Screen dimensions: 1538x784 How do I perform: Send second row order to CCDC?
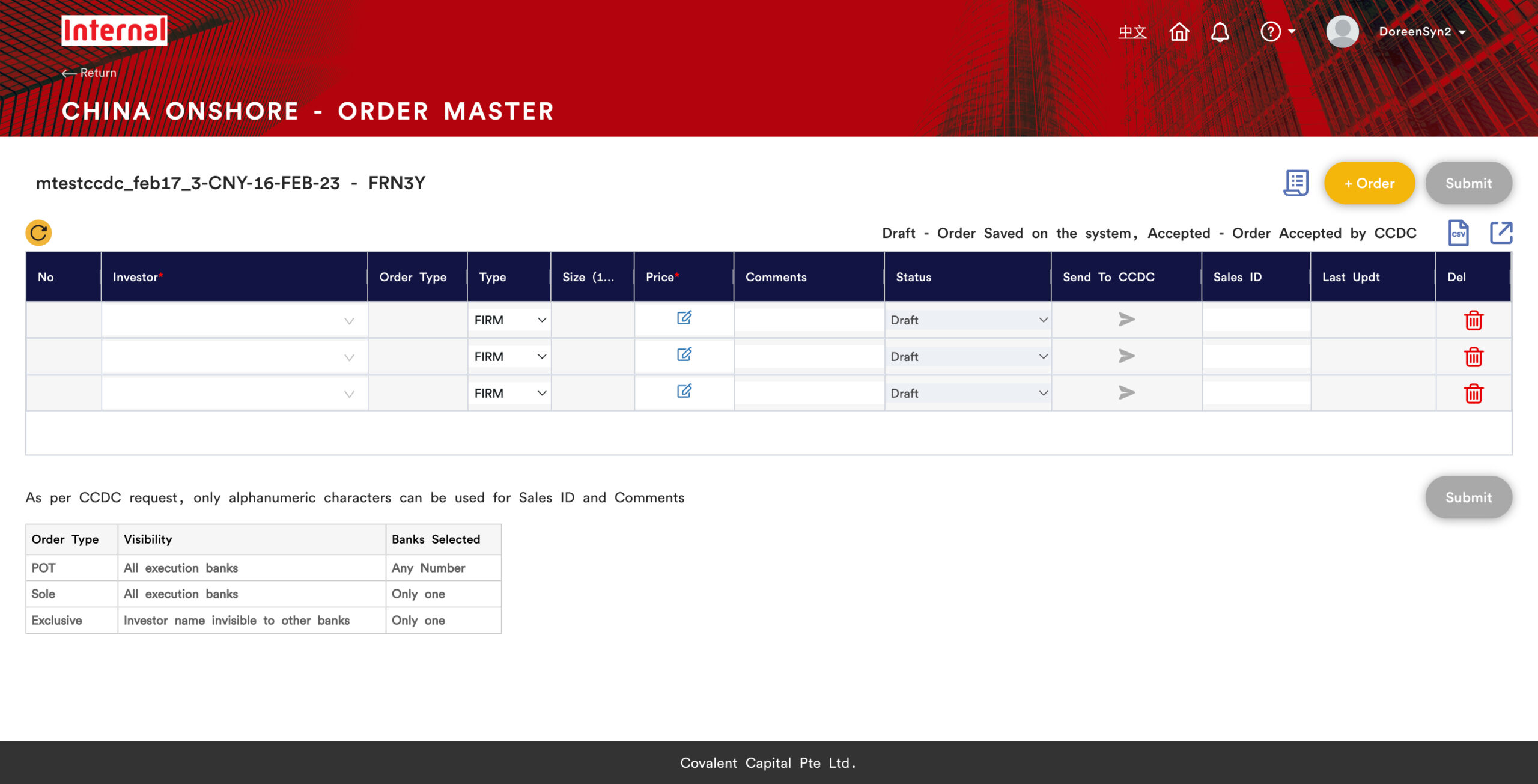(x=1126, y=356)
